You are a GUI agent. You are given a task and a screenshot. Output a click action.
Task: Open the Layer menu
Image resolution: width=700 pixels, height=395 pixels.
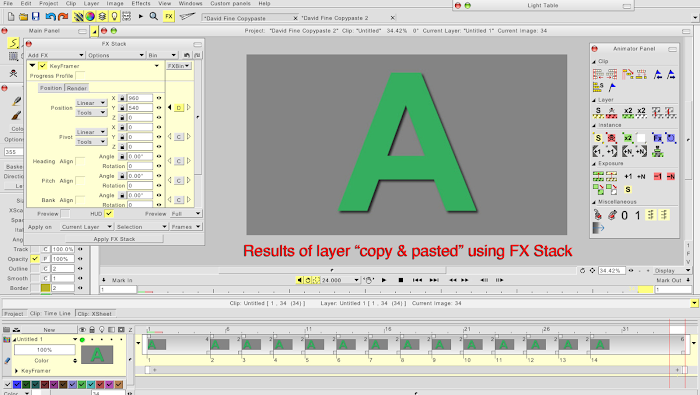pos(91,4)
